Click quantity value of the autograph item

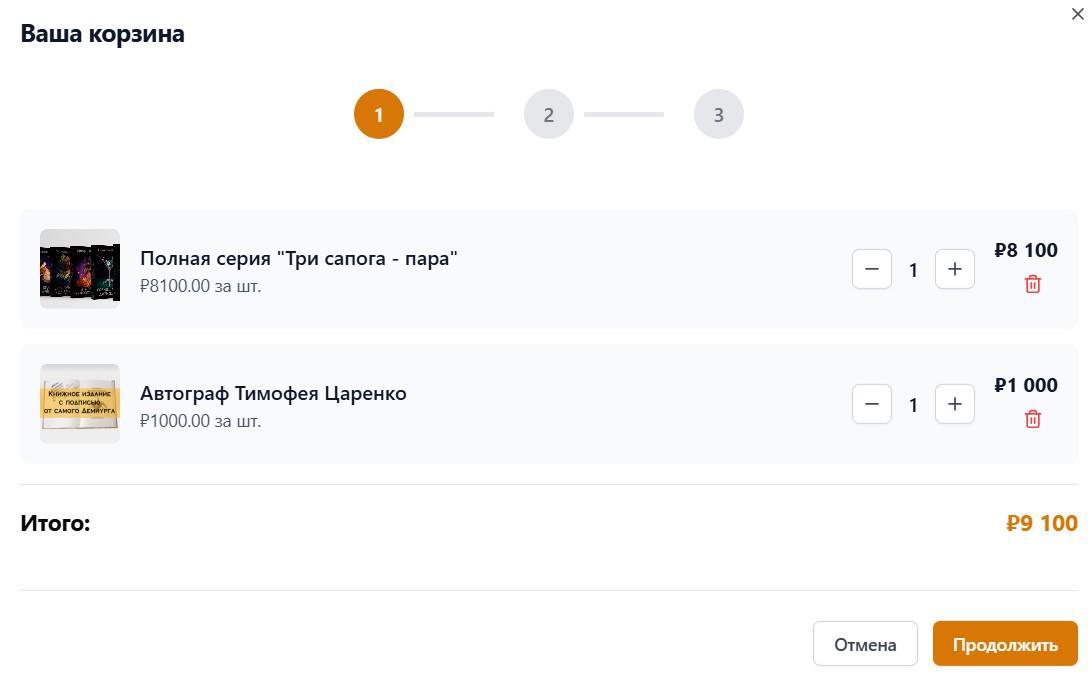point(913,405)
